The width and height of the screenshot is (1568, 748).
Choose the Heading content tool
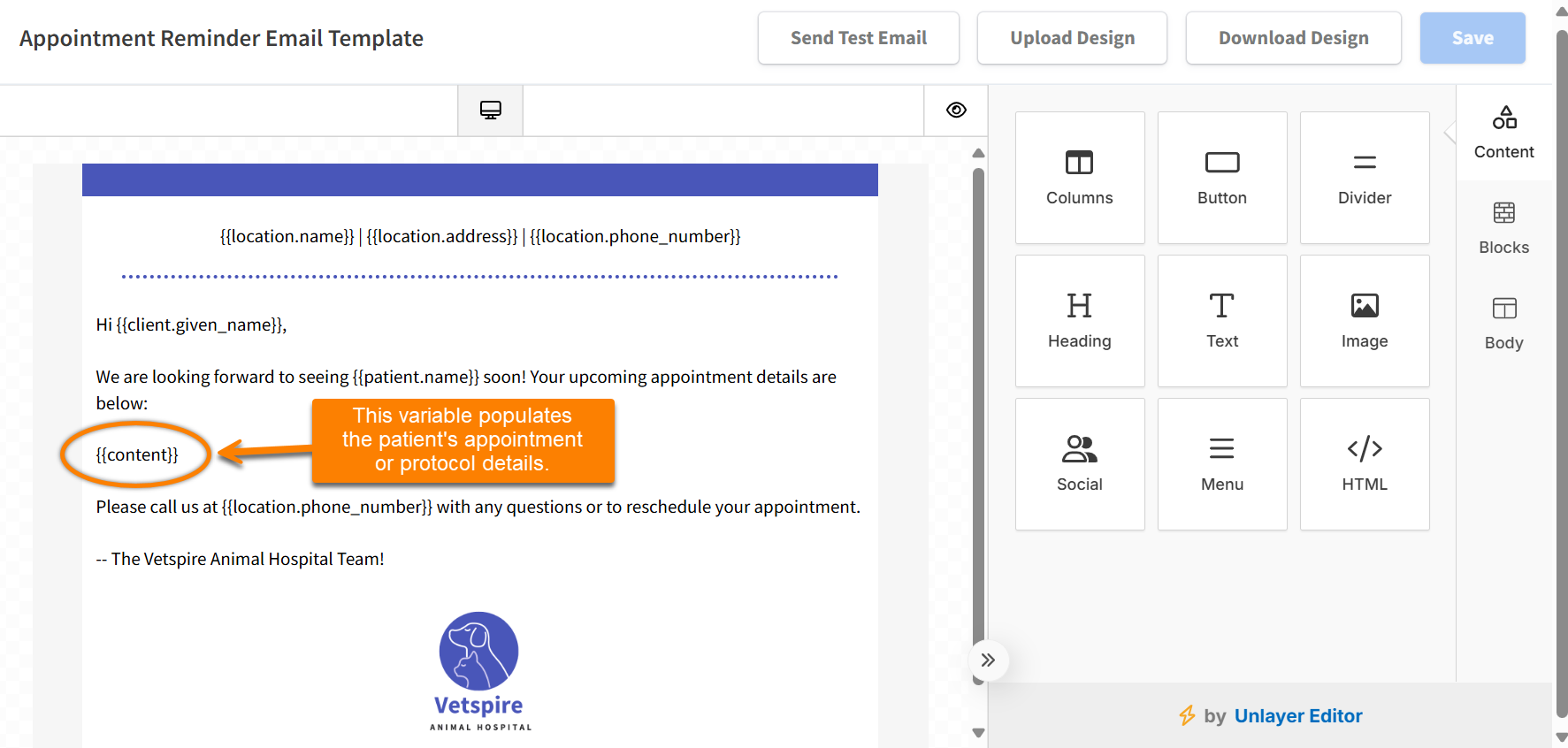pyautogui.click(x=1079, y=321)
